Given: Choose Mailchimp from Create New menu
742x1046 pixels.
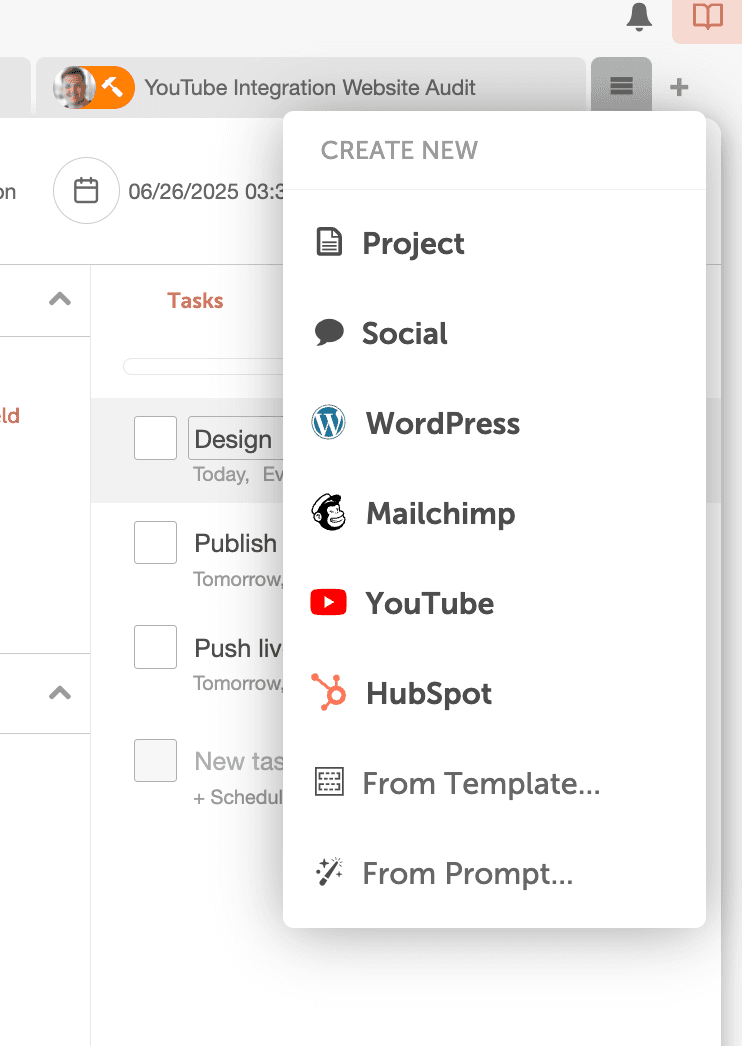Looking at the screenshot, I should point(494,513).
